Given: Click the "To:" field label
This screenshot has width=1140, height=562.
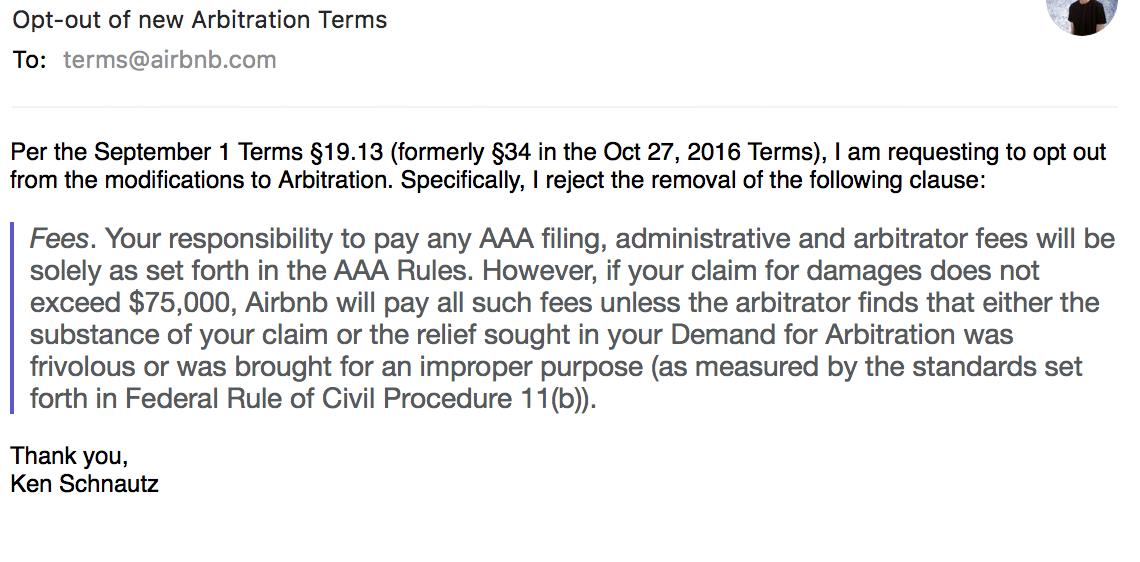Looking at the screenshot, I should [29, 60].
